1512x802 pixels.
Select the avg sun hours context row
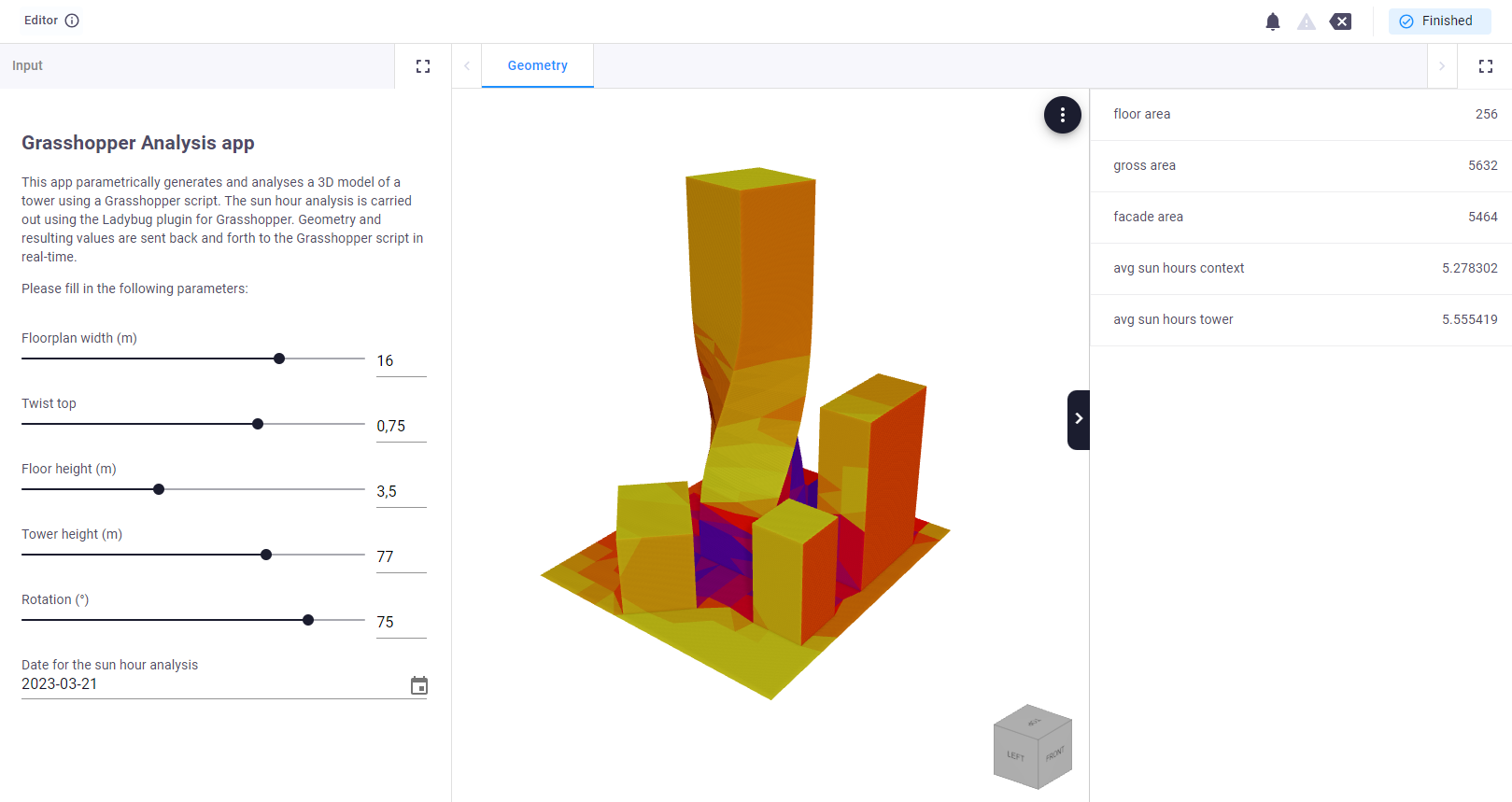[x=1301, y=269]
